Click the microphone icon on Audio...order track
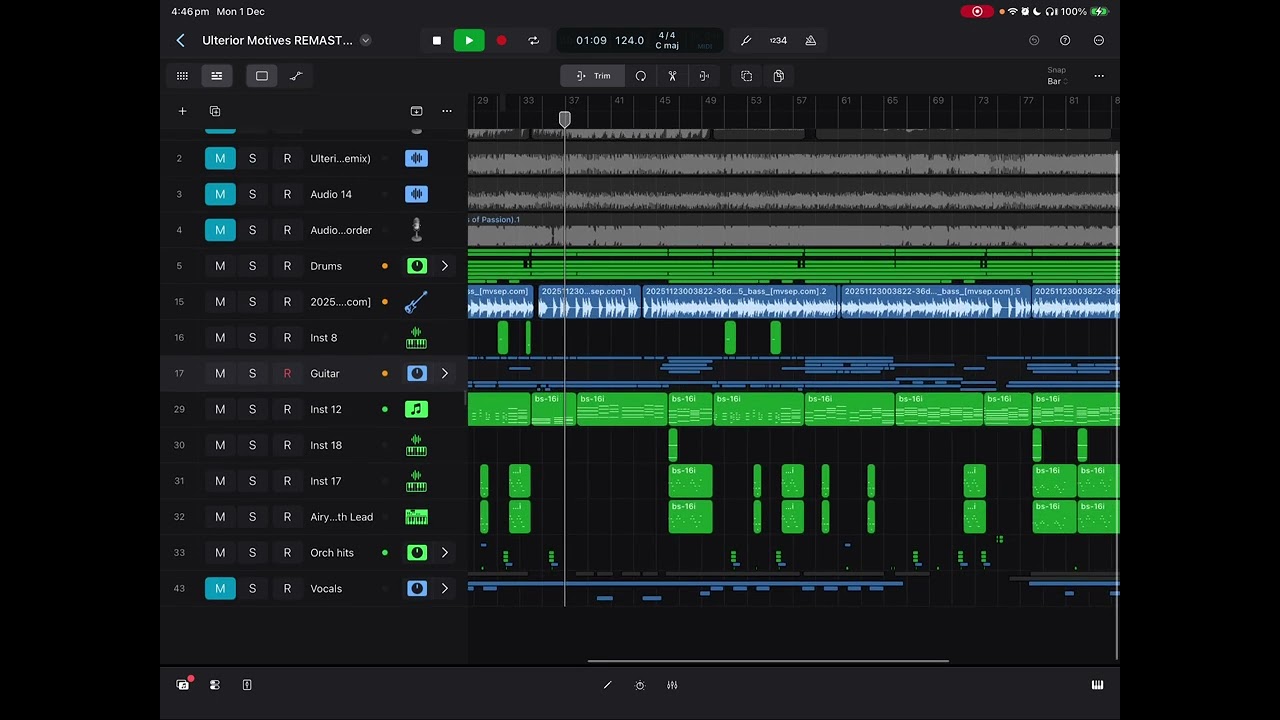This screenshot has height=720, width=1280. coord(417,230)
